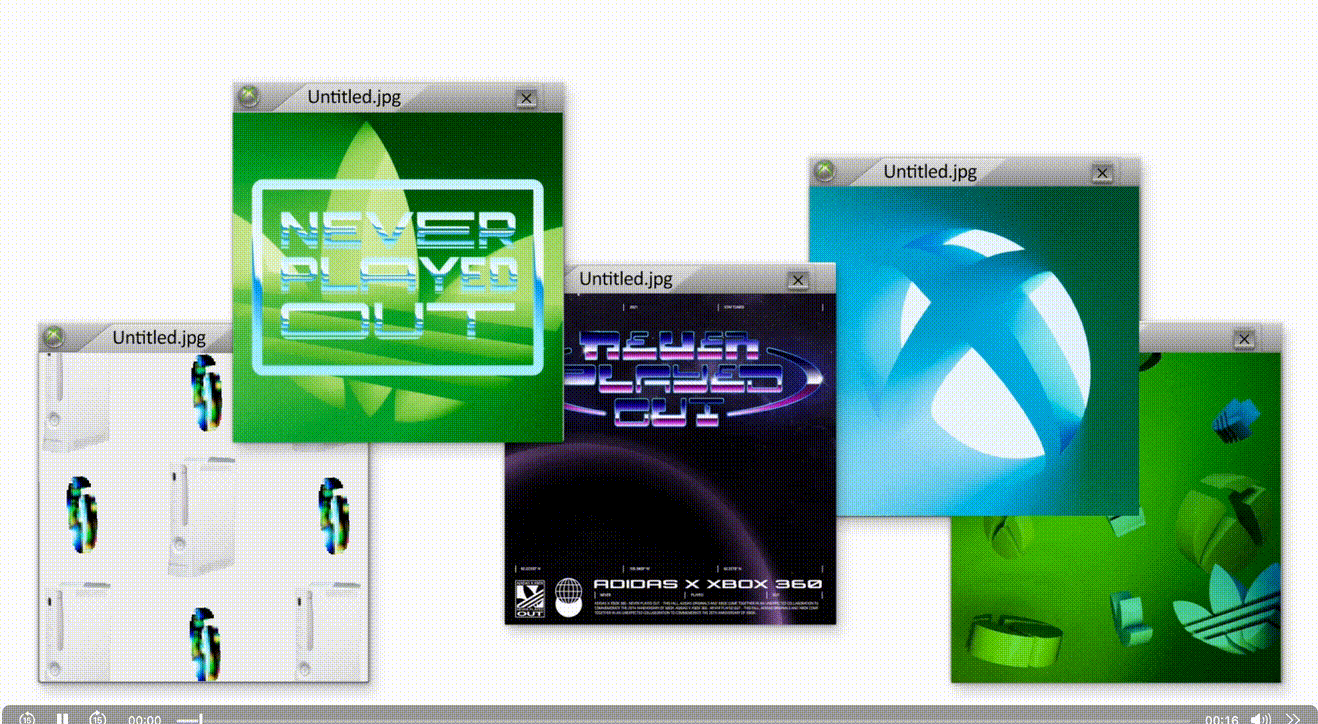Mute the video with the volume icon

(x=1260, y=719)
